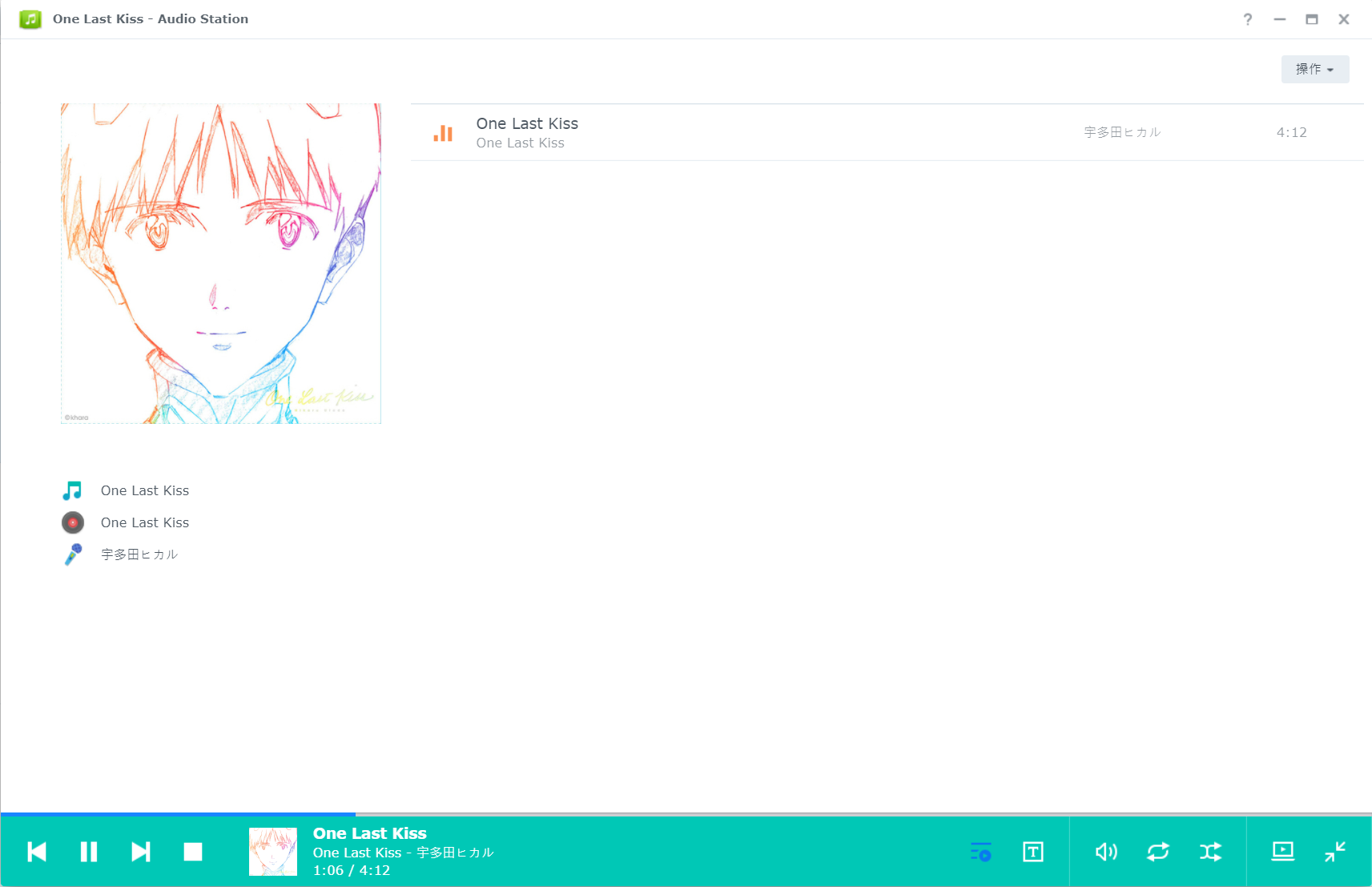This screenshot has width=1372, height=887.
Task: Skip to the next track
Action: 141,852
